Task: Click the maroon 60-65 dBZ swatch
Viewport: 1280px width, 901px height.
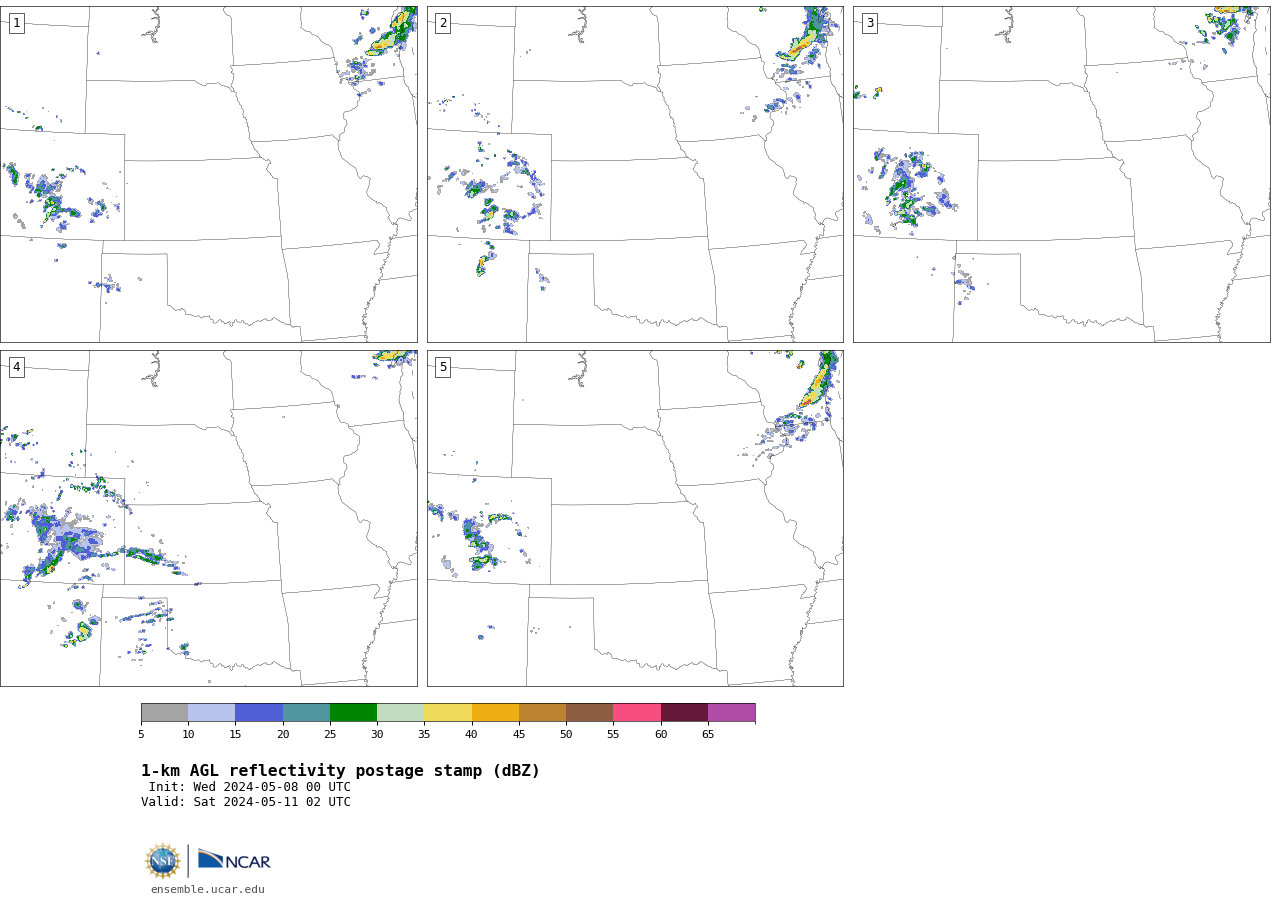Action: tap(684, 713)
